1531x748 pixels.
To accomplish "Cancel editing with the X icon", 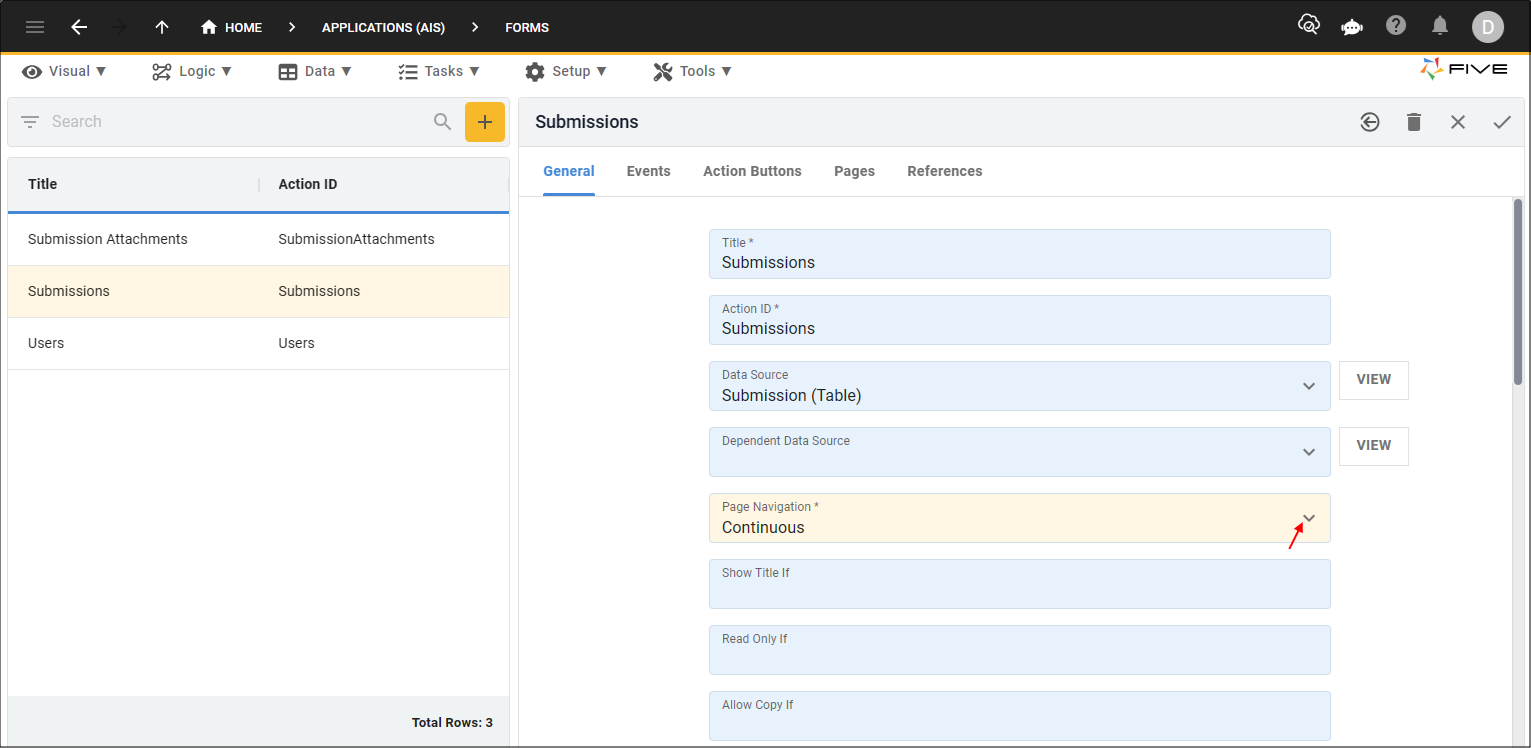I will coord(1458,122).
